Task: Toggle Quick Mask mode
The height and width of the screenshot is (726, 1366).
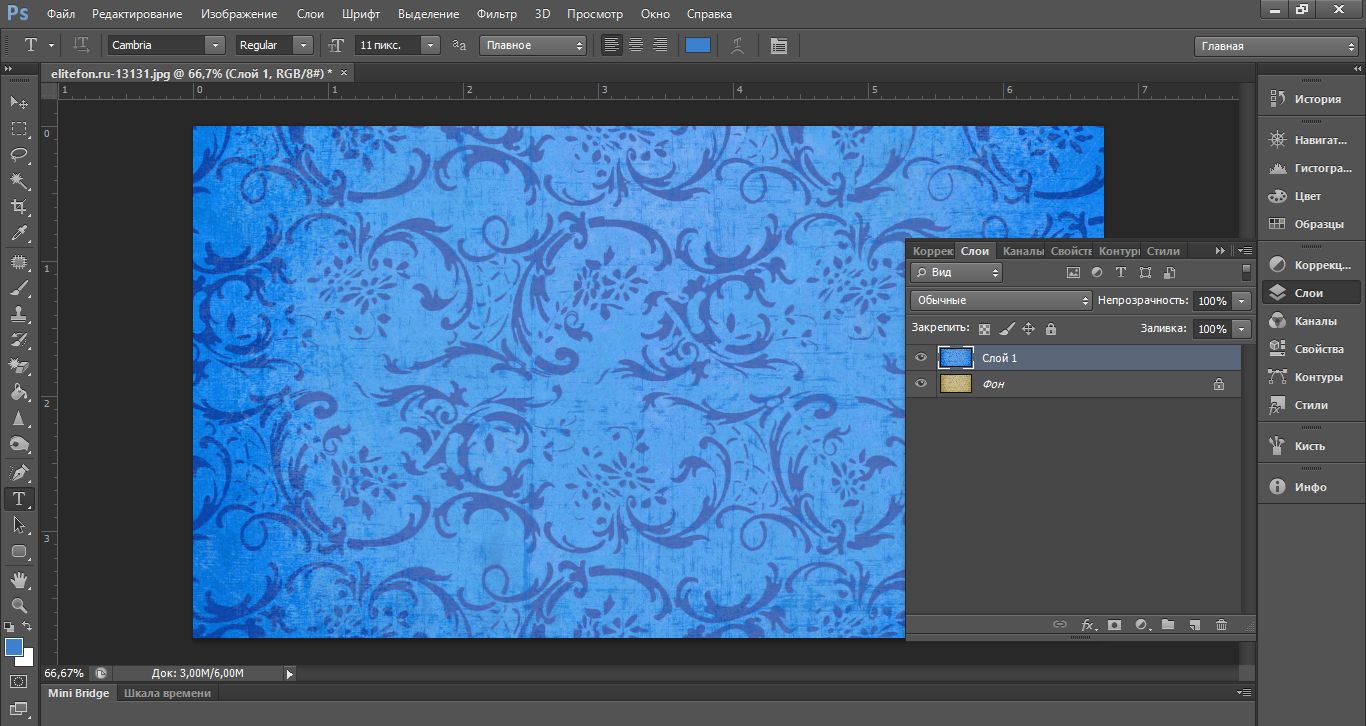Action: coord(19,682)
